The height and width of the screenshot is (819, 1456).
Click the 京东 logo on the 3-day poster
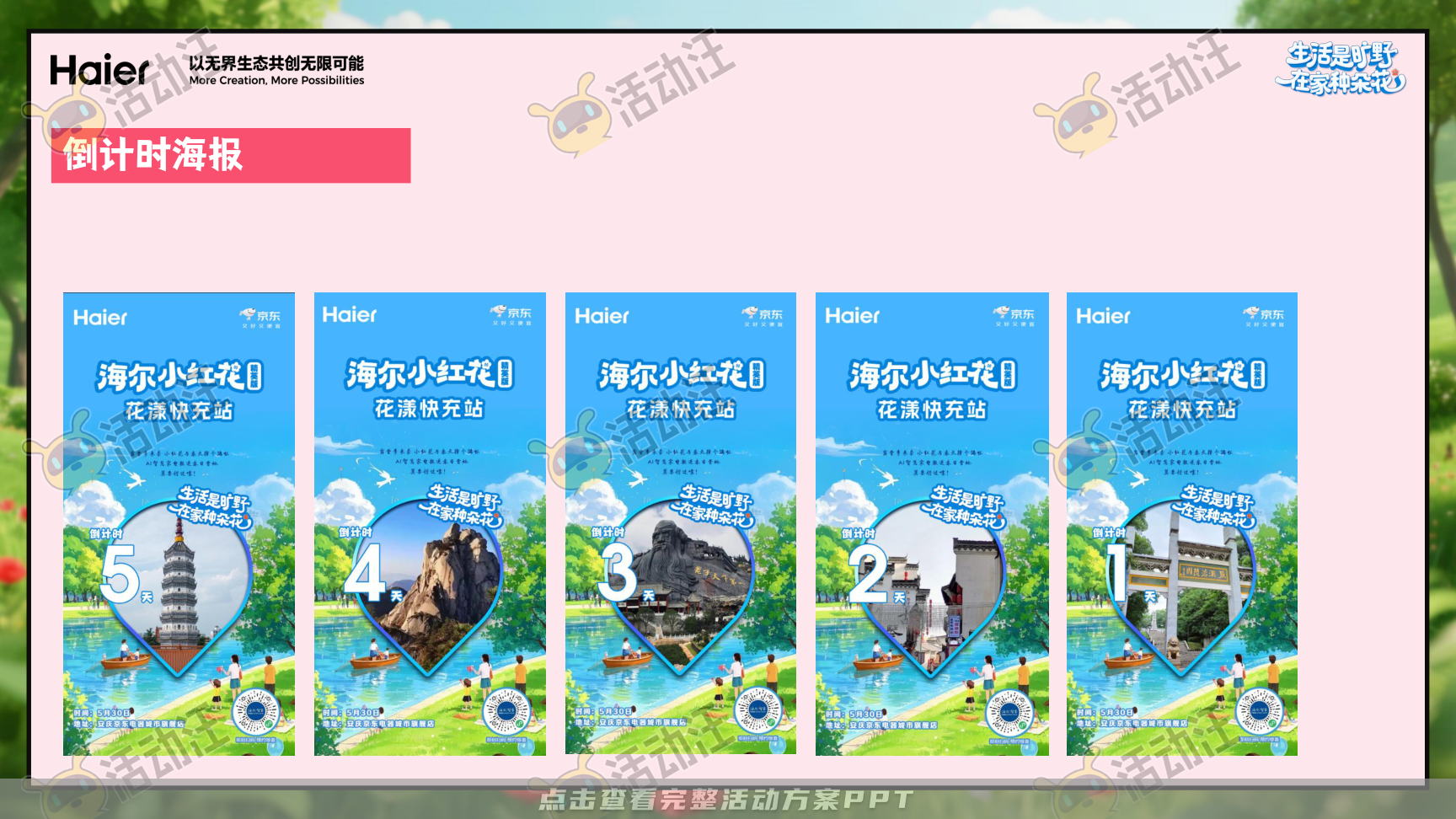pos(763,317)
